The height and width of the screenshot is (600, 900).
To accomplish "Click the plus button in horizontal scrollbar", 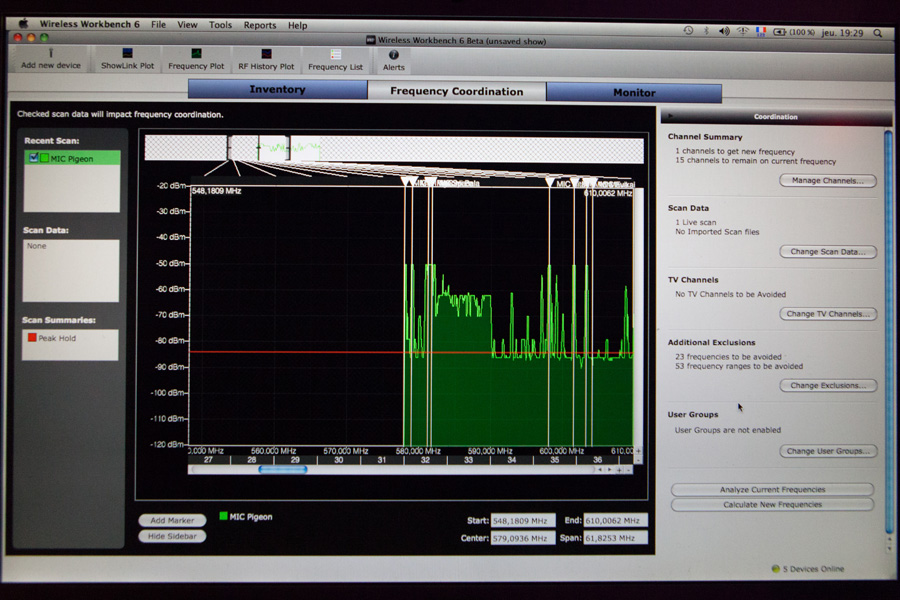I will tap(619, 470).
